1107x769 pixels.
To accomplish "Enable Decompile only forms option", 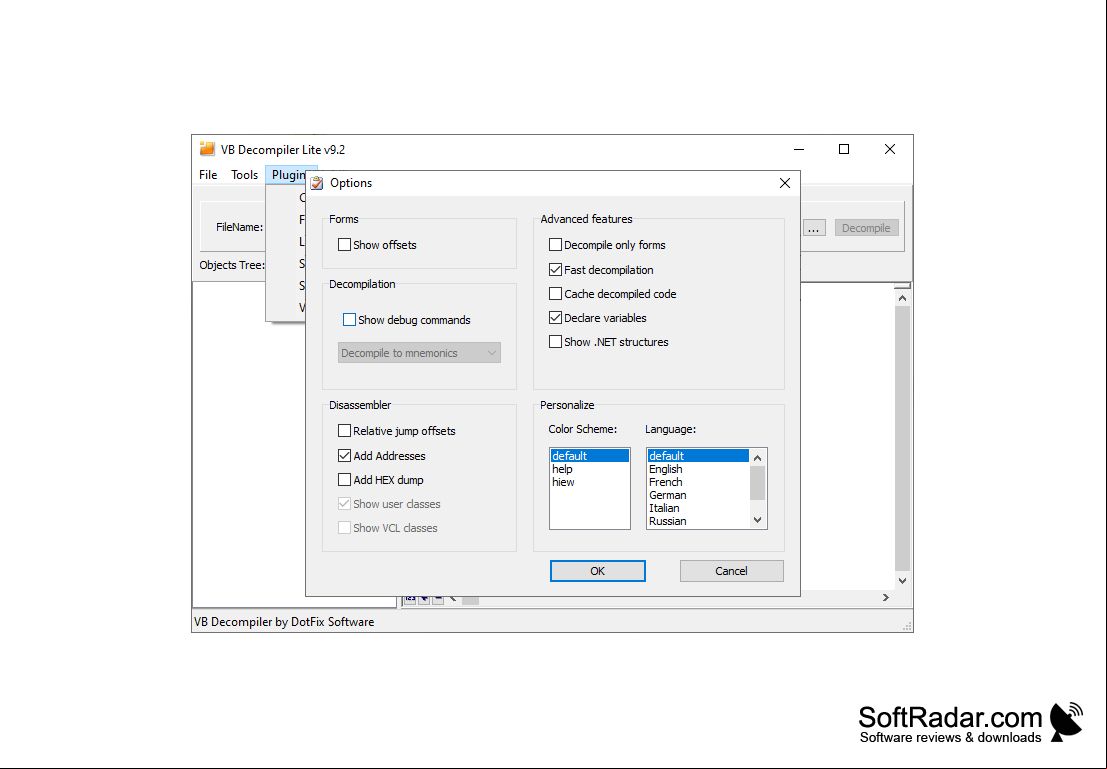I will pyautogui.click(x=556, y=245).
